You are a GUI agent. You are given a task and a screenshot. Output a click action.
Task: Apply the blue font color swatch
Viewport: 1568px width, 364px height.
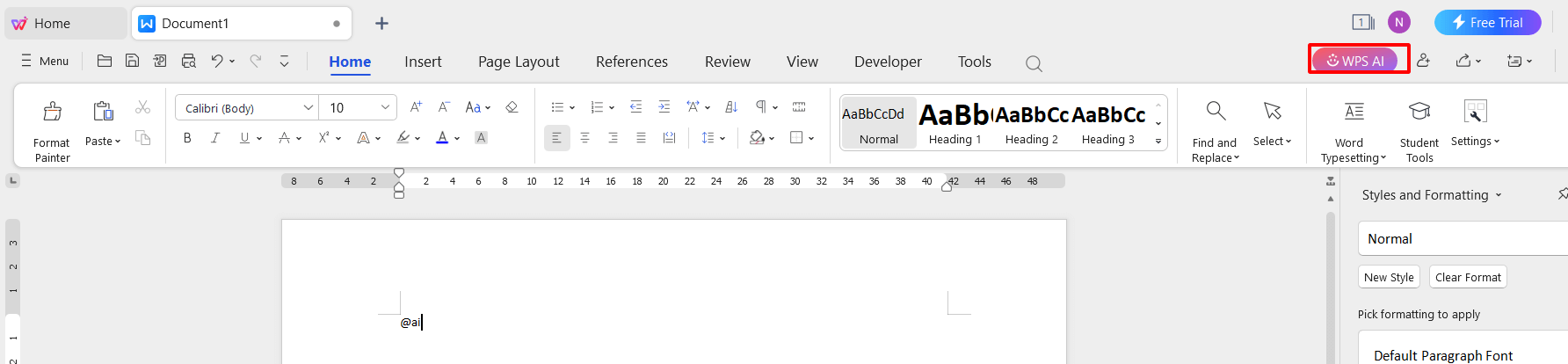tap(442, 138)
